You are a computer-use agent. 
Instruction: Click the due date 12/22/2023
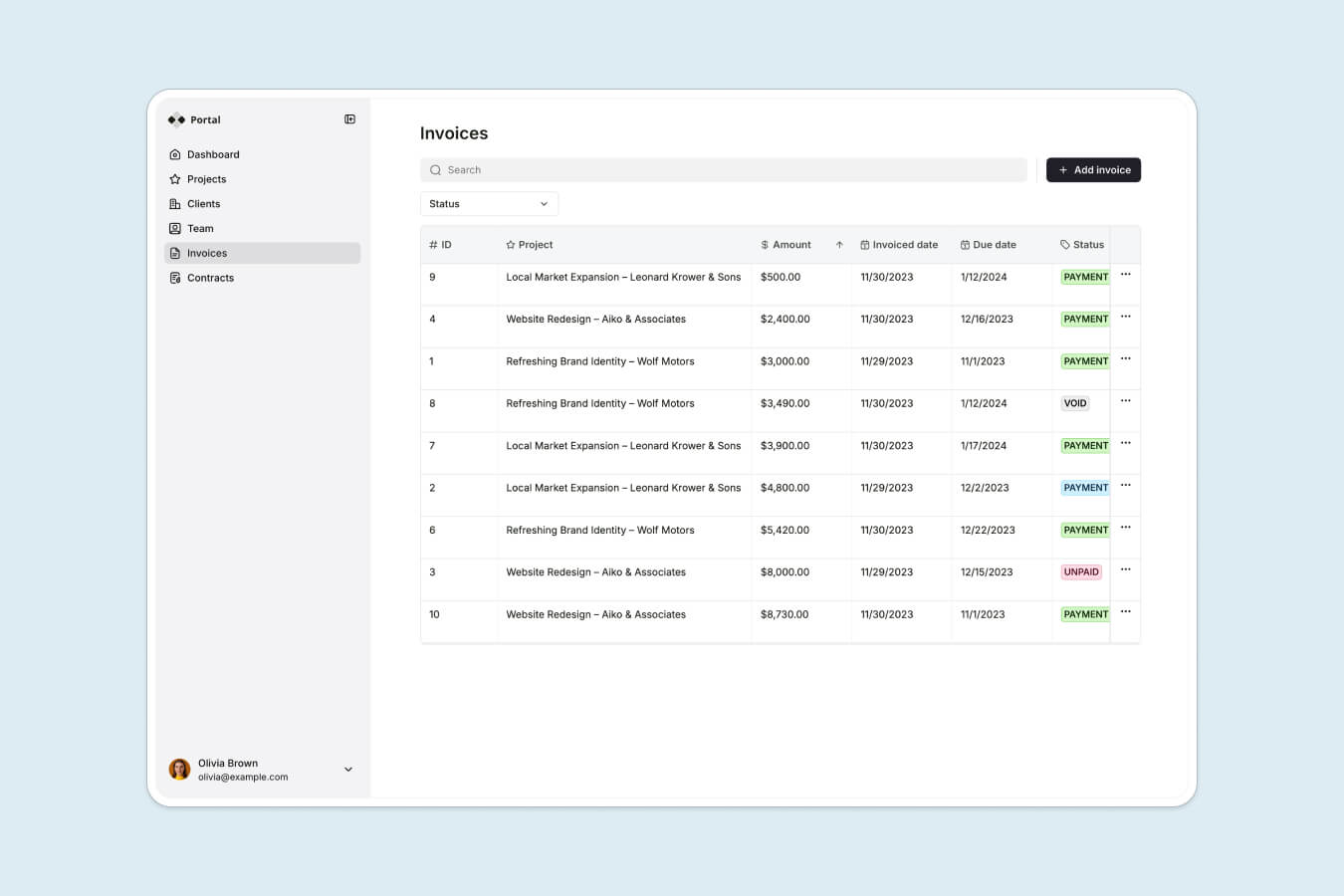tap(988, 530)
